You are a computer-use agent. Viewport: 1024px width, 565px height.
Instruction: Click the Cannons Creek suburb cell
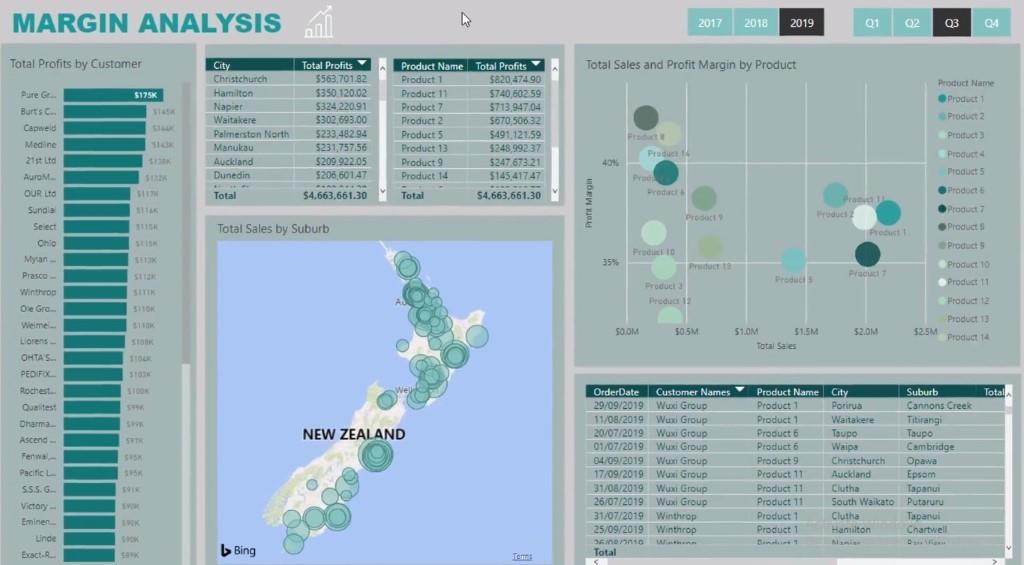pos(938,406)
